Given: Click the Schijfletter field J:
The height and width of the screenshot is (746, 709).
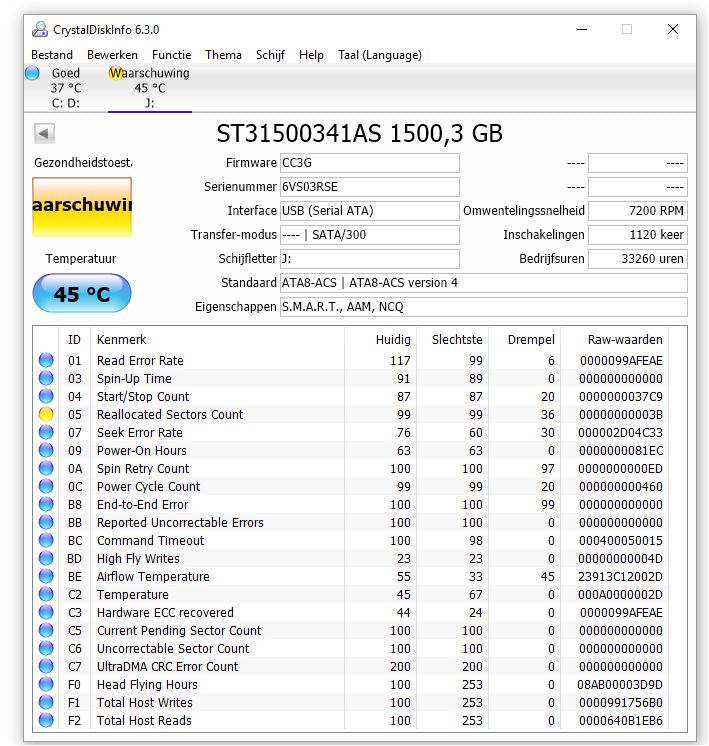Looking at the screenshot, I should click(x=370, y=259).
